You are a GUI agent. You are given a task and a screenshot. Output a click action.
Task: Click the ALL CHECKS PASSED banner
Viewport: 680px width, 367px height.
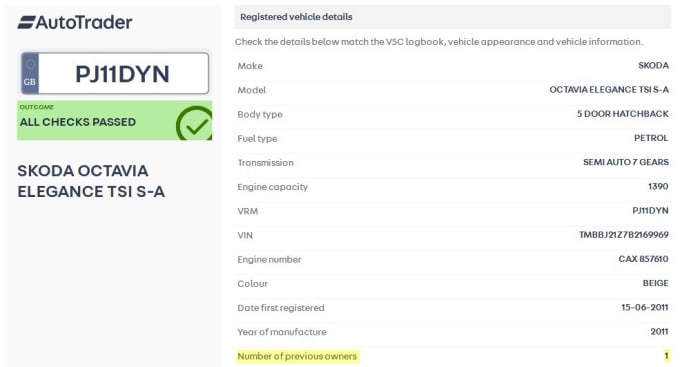click(114, 121)
